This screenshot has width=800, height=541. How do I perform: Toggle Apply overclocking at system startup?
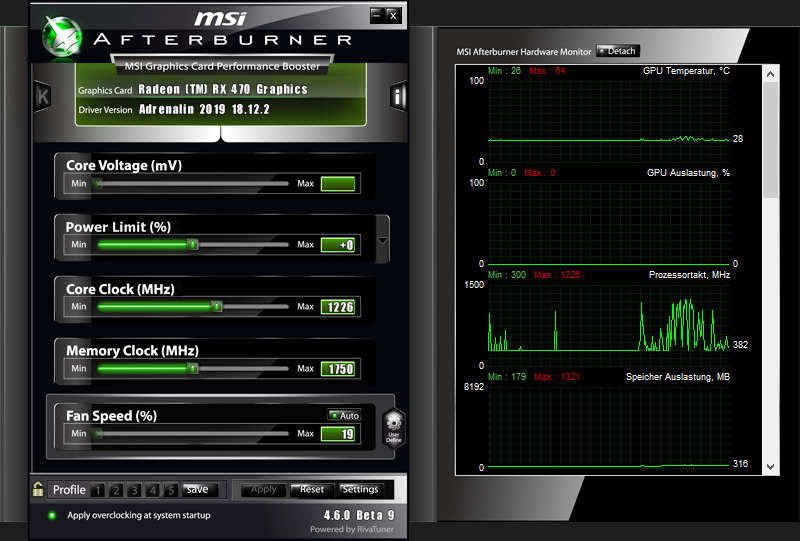tap(52, 515)
